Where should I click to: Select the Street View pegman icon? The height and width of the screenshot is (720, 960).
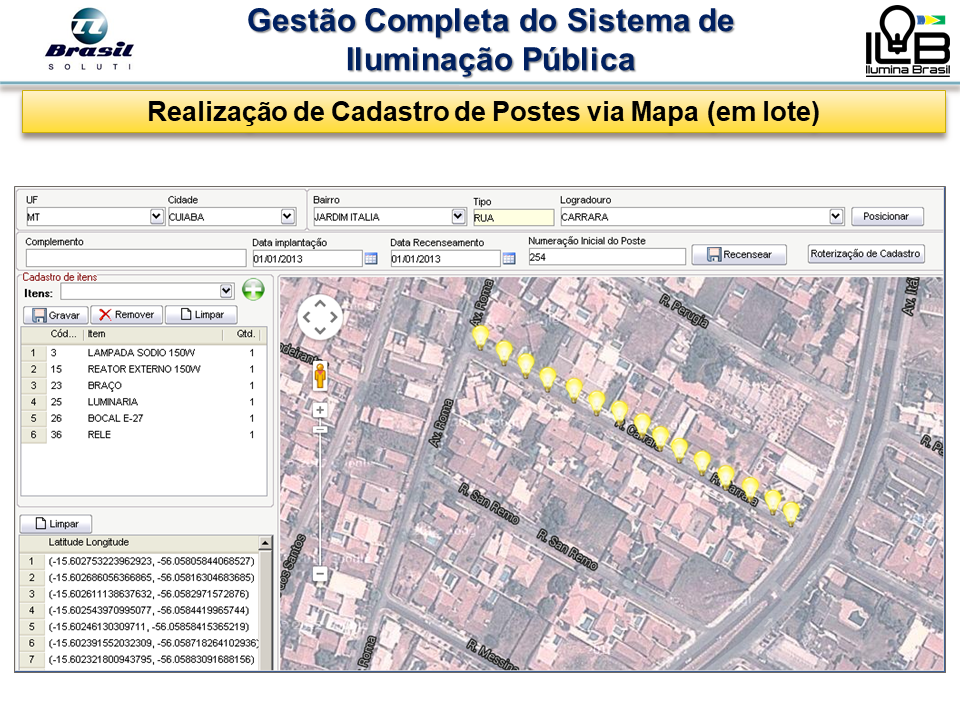[320, 376]
